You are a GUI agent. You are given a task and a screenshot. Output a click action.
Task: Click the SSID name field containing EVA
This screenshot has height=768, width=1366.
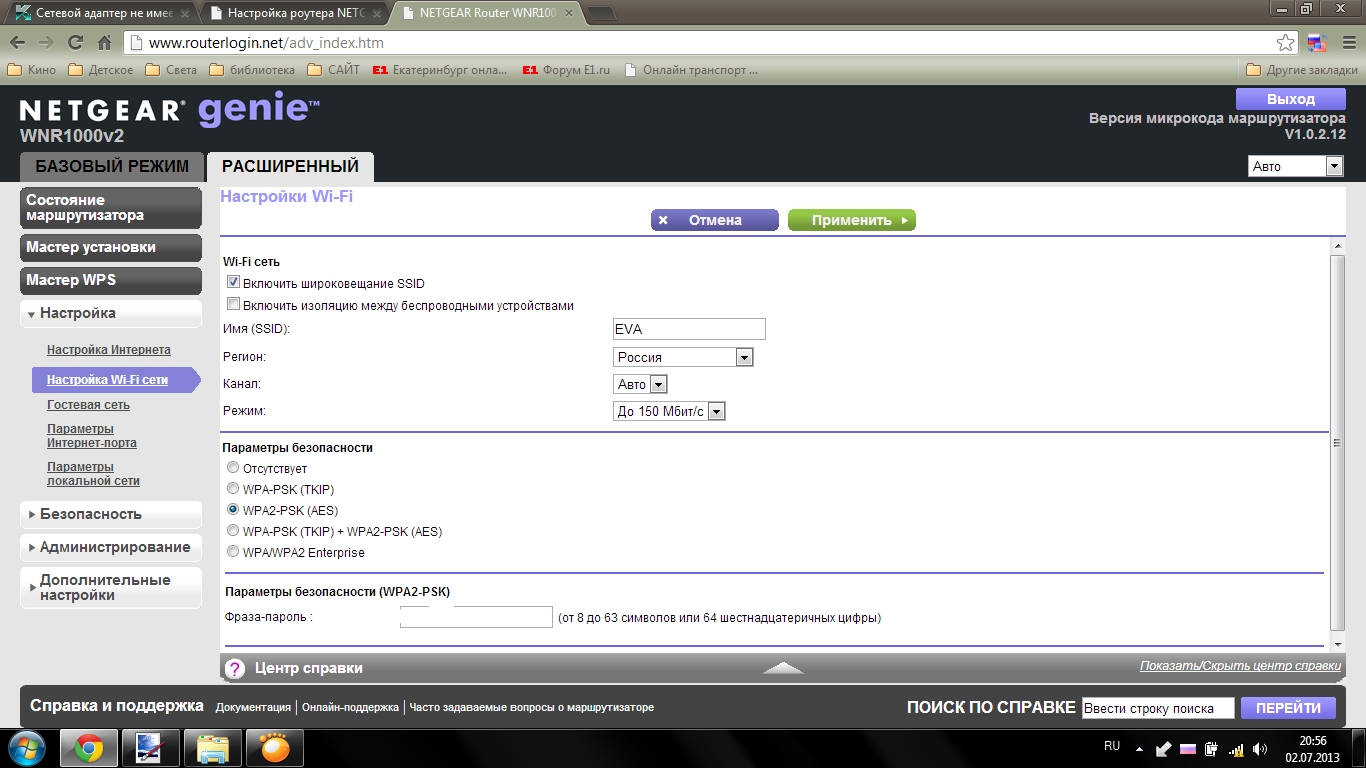click(689, 329)
